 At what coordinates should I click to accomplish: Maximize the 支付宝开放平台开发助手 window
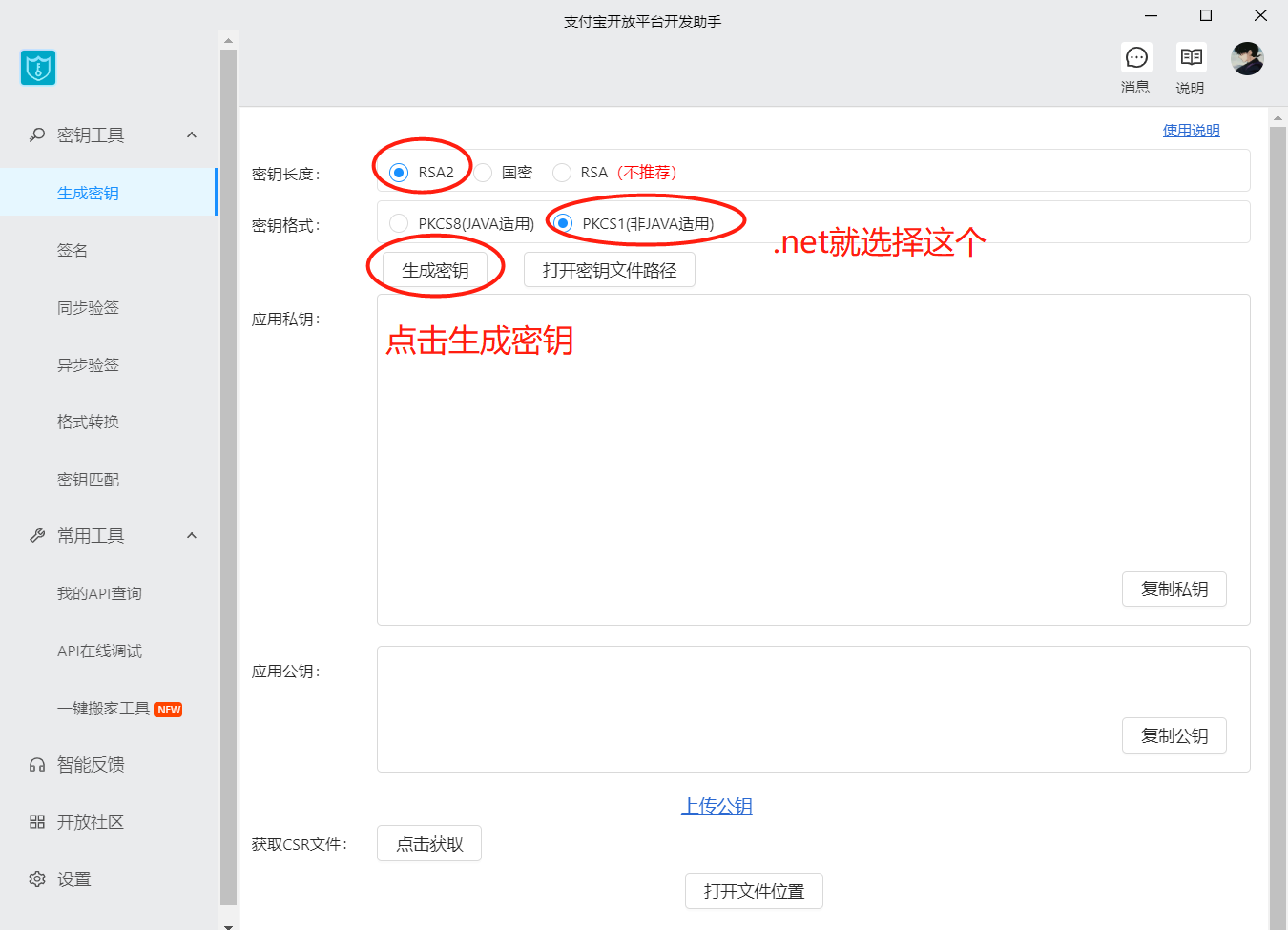[x=1206, y=15]
